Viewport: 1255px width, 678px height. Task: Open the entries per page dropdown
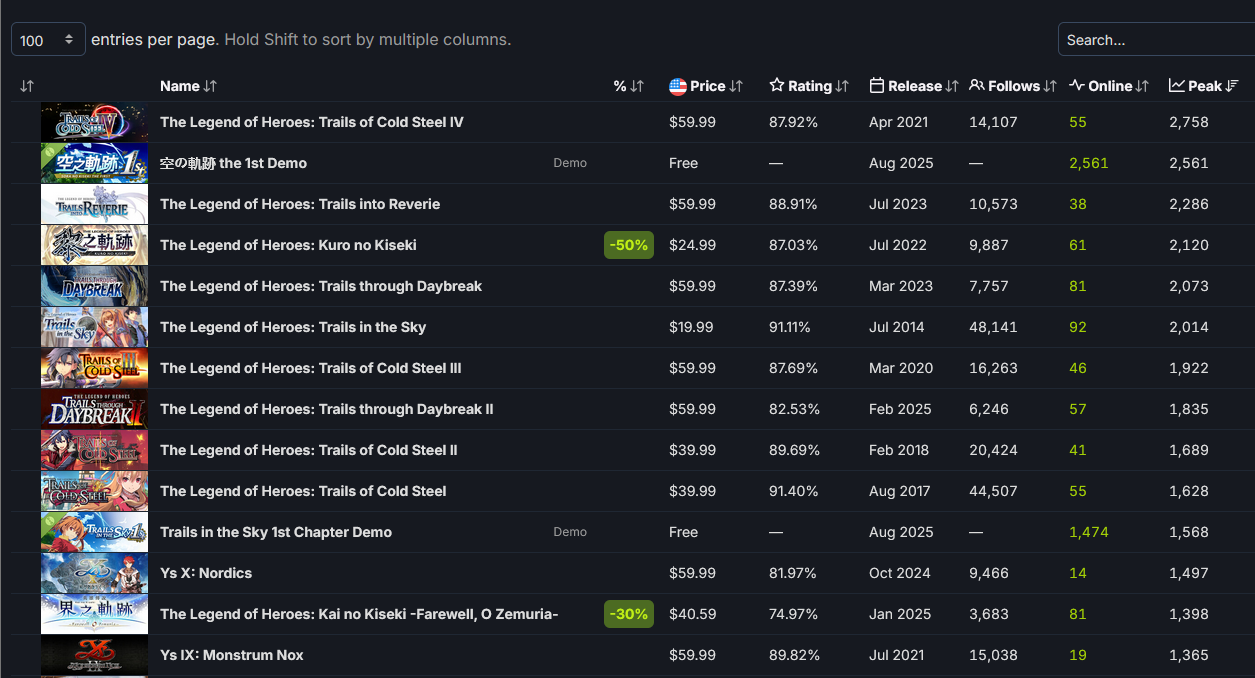tap(48, 40)
